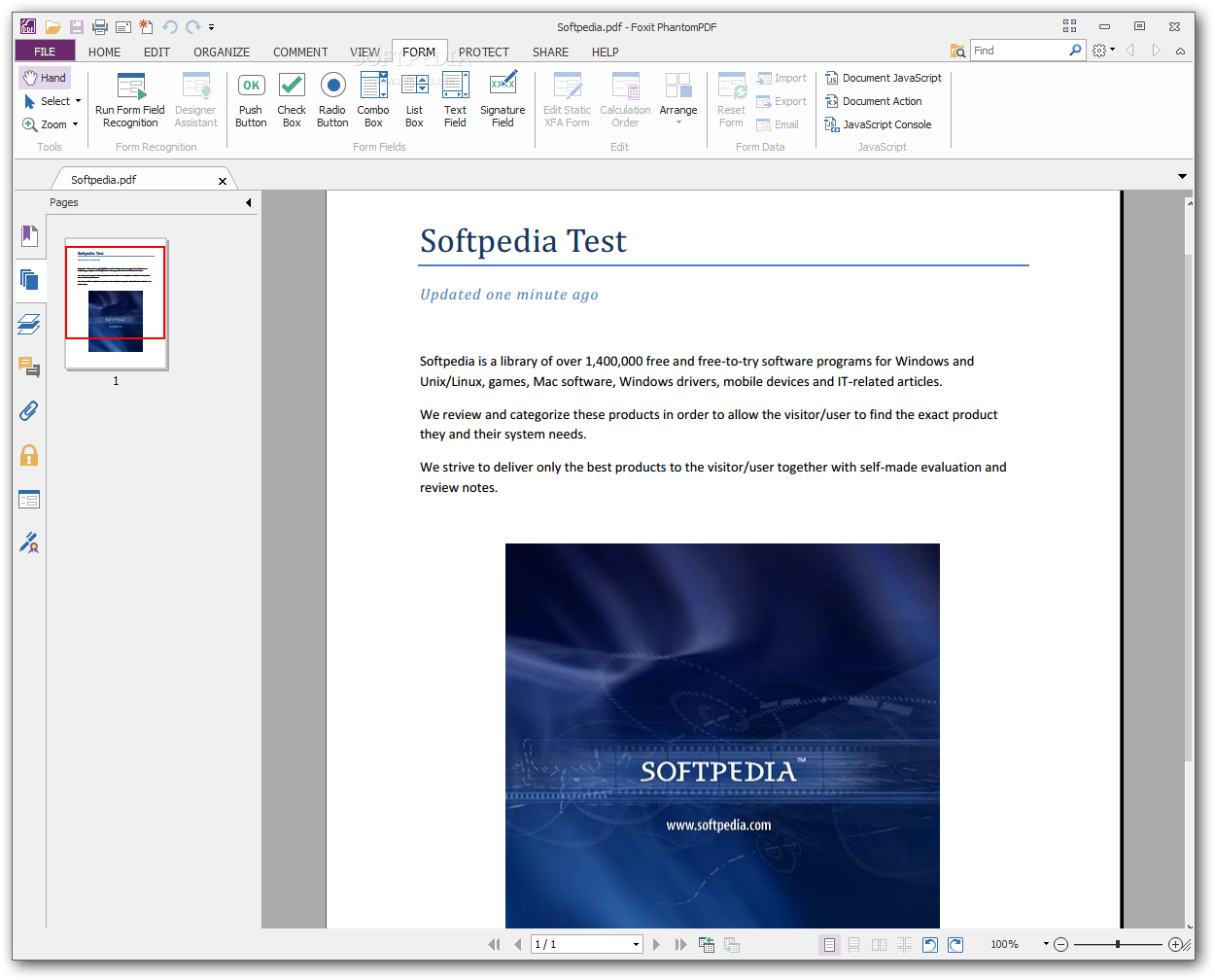Rotate the view clockwise
The width and height of the screenshot is (1215, 980).
955,944
